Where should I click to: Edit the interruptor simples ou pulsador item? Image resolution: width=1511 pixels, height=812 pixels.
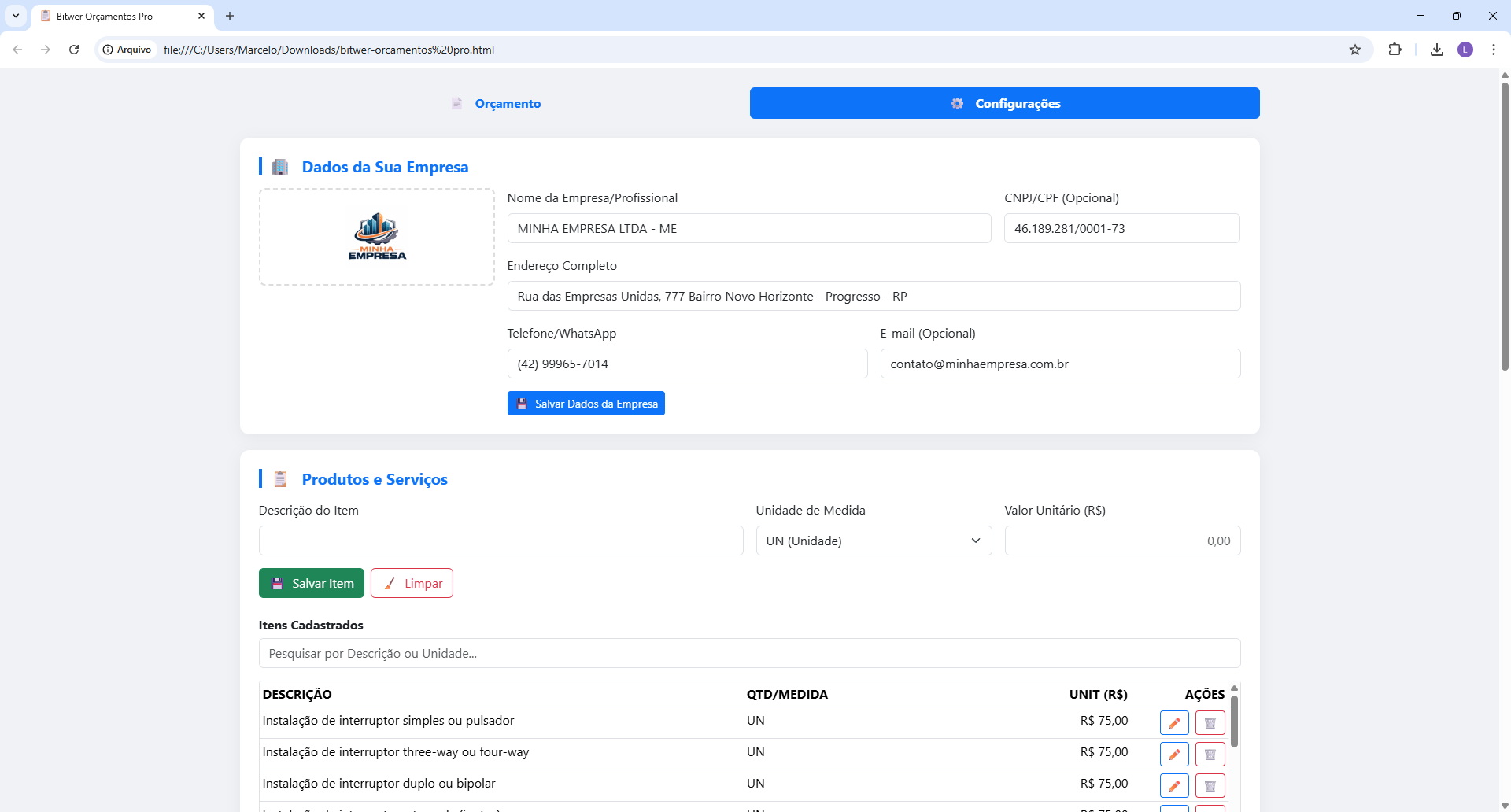coord(1174,722)
